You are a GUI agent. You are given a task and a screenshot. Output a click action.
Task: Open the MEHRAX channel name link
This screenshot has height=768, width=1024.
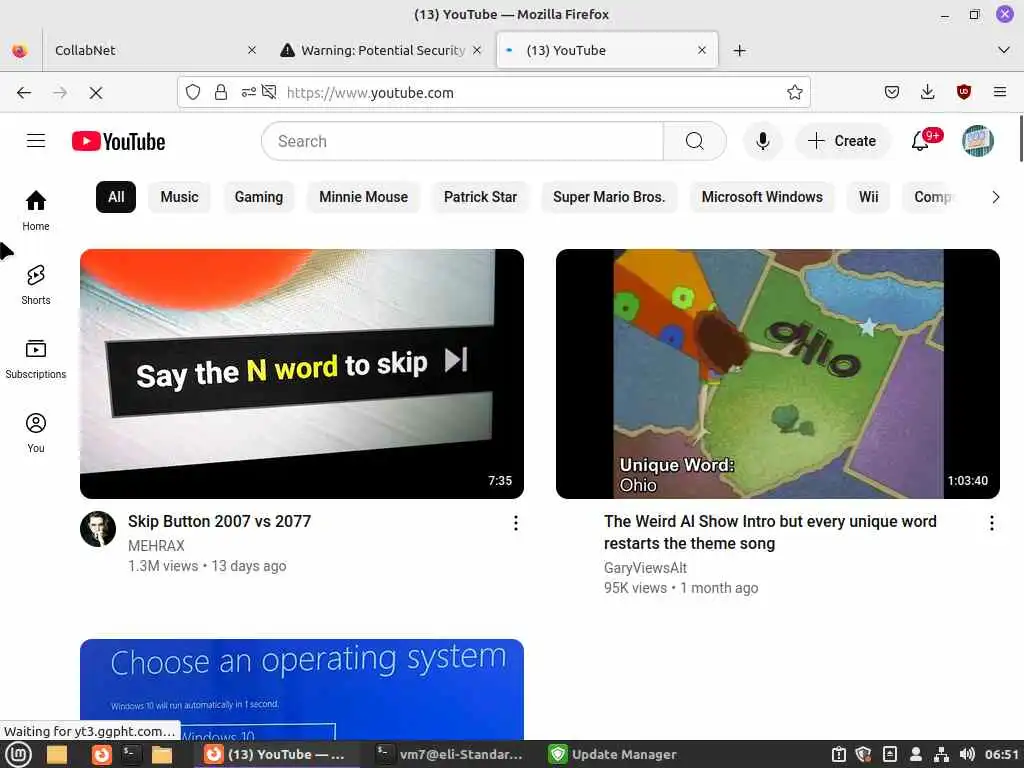[x=156, y=546]
